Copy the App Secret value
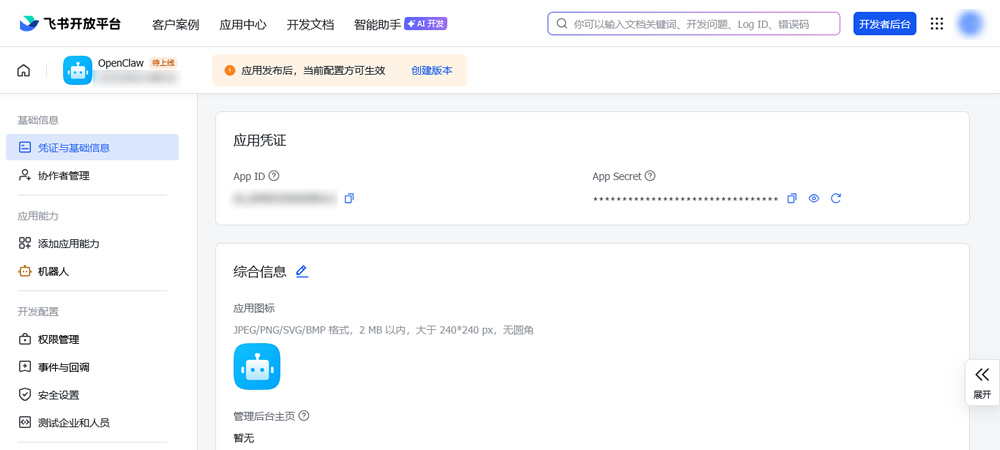 [792, 199]
